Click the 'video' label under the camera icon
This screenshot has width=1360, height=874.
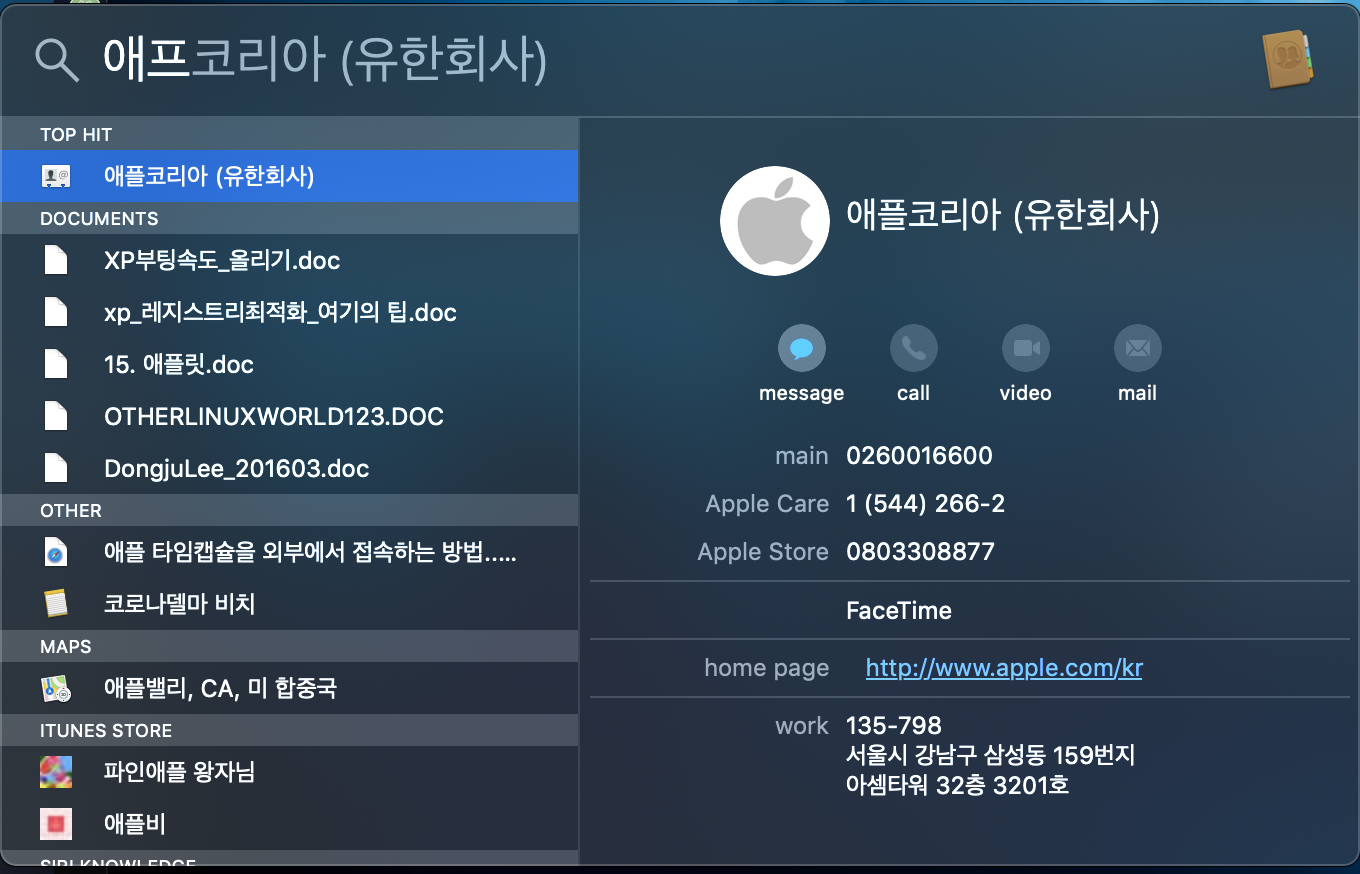tap(1026, 393)
